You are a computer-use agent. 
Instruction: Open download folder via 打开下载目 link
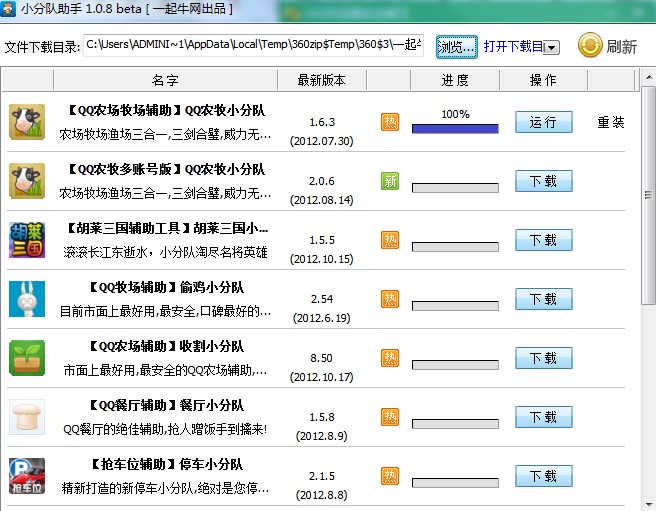pos(513,46)
